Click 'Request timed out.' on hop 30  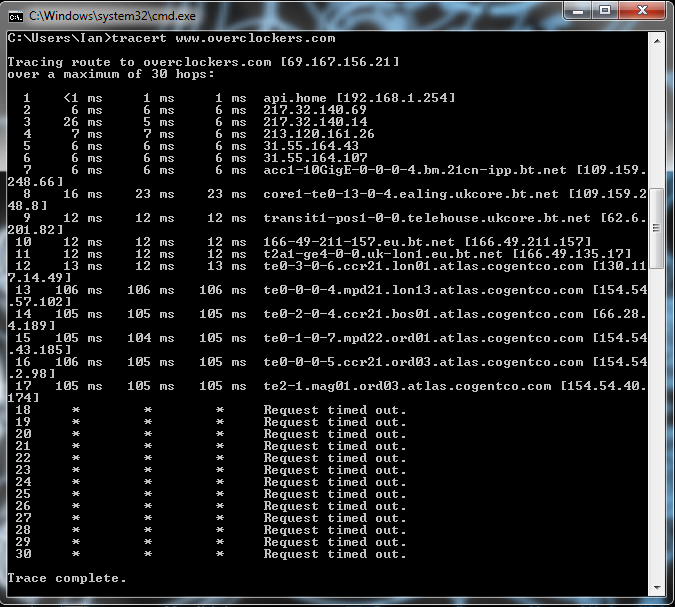click(x=335, y=554)
